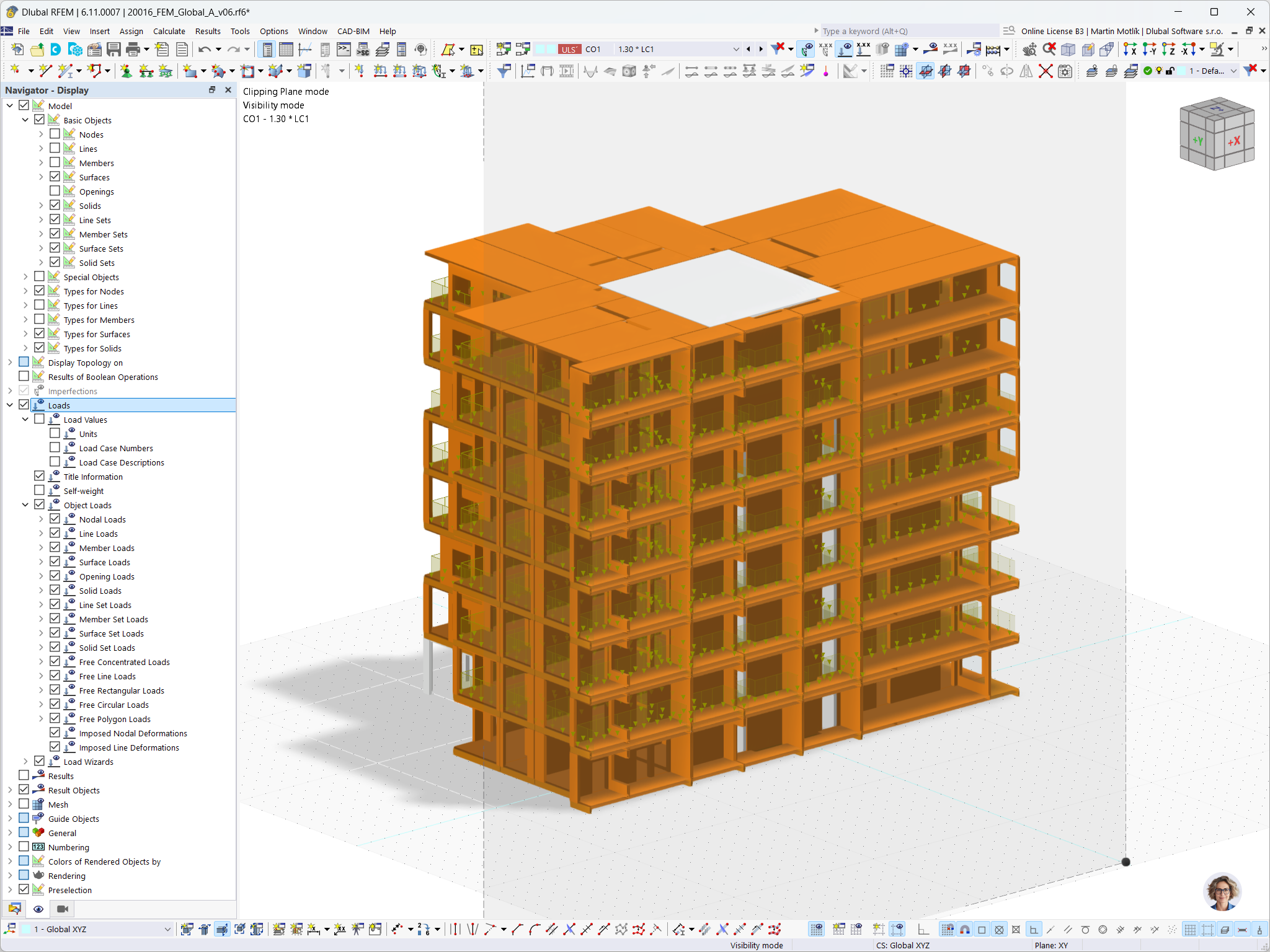
Task: Select the Save model icon
Action: (114, 50)
